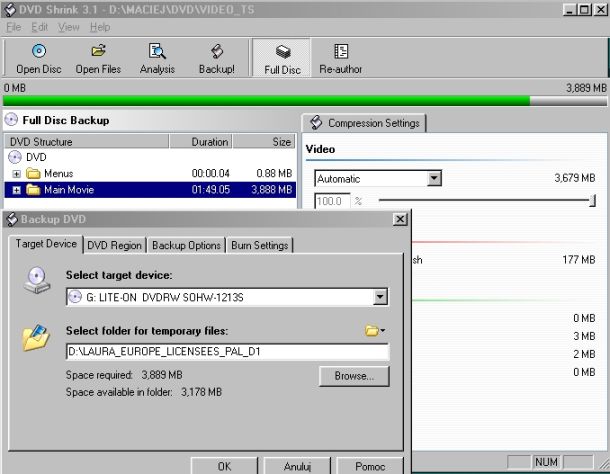Open the Automatic video compression dropdown

tap(434, 179)
